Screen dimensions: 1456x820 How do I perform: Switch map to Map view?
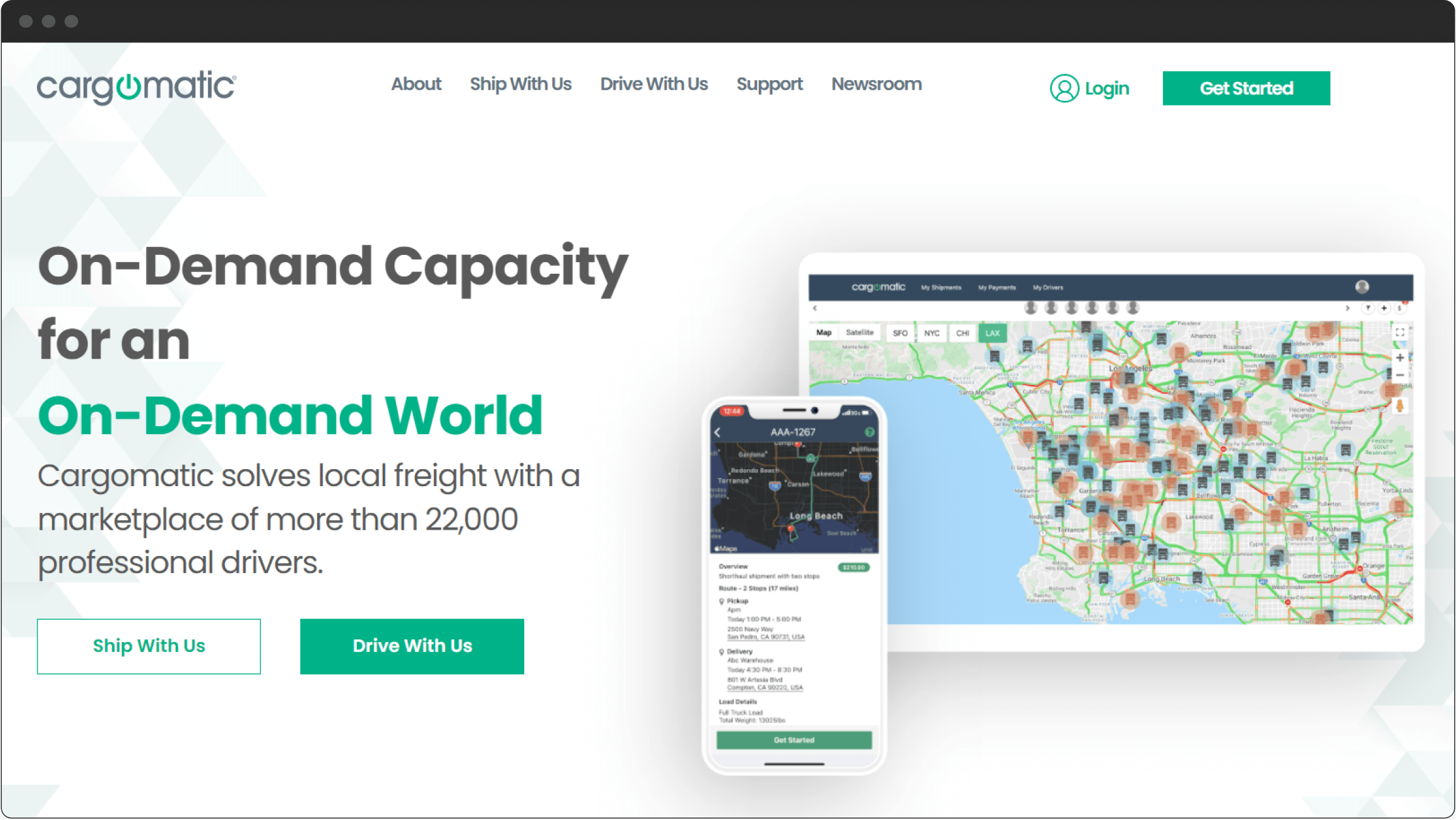click(823, 333)
